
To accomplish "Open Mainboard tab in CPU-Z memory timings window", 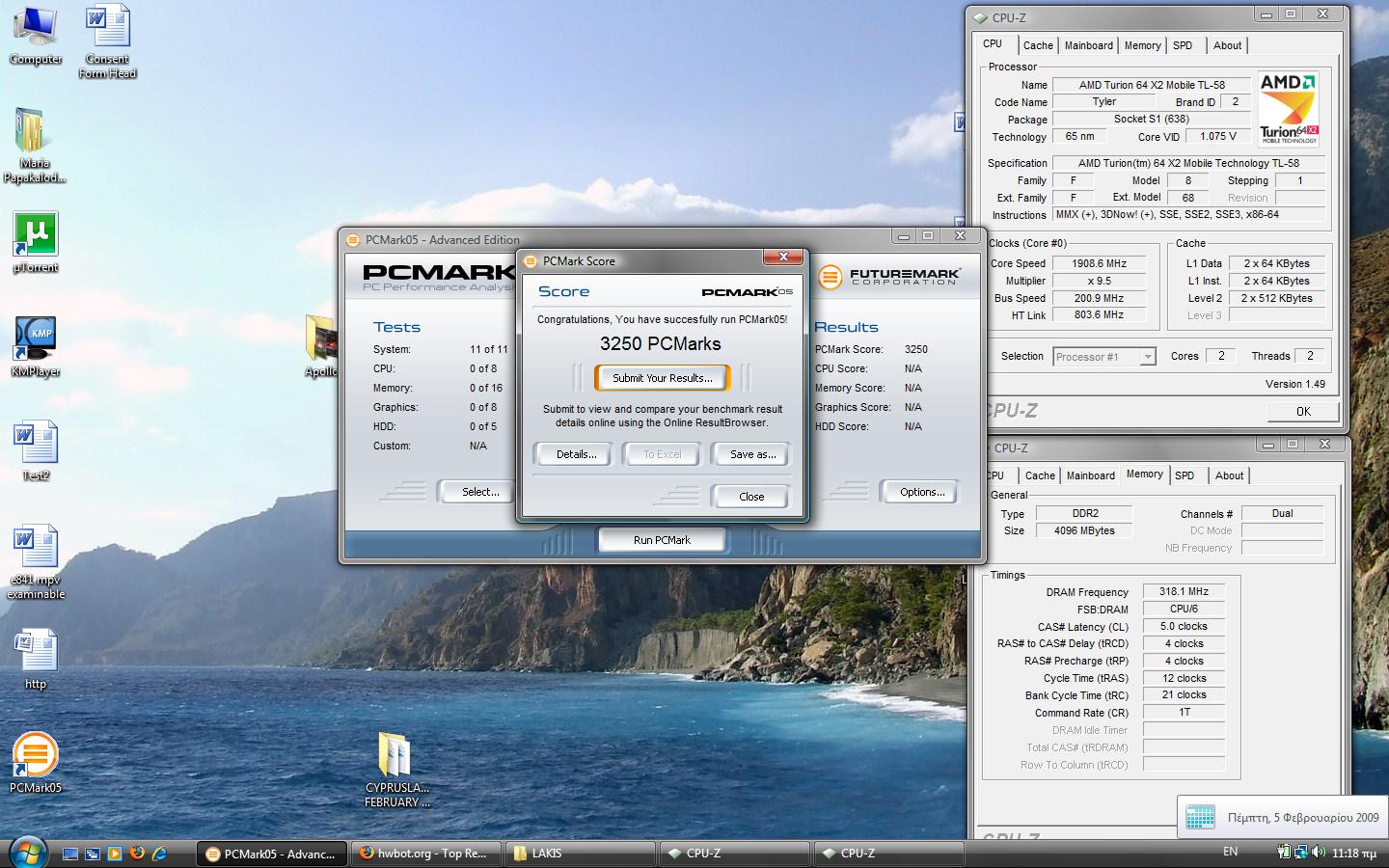I will coord(1091,475).
